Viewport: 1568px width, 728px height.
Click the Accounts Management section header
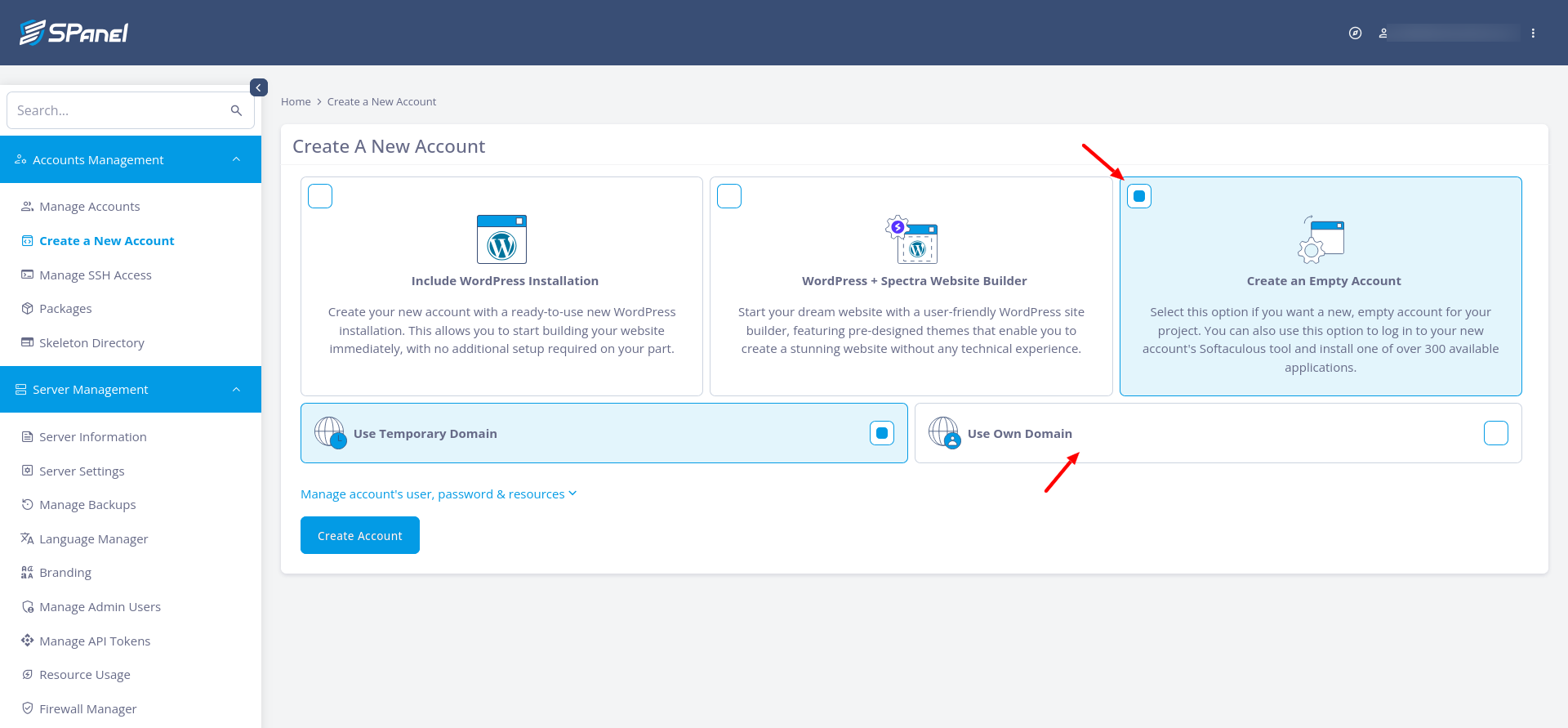[131, 159]
